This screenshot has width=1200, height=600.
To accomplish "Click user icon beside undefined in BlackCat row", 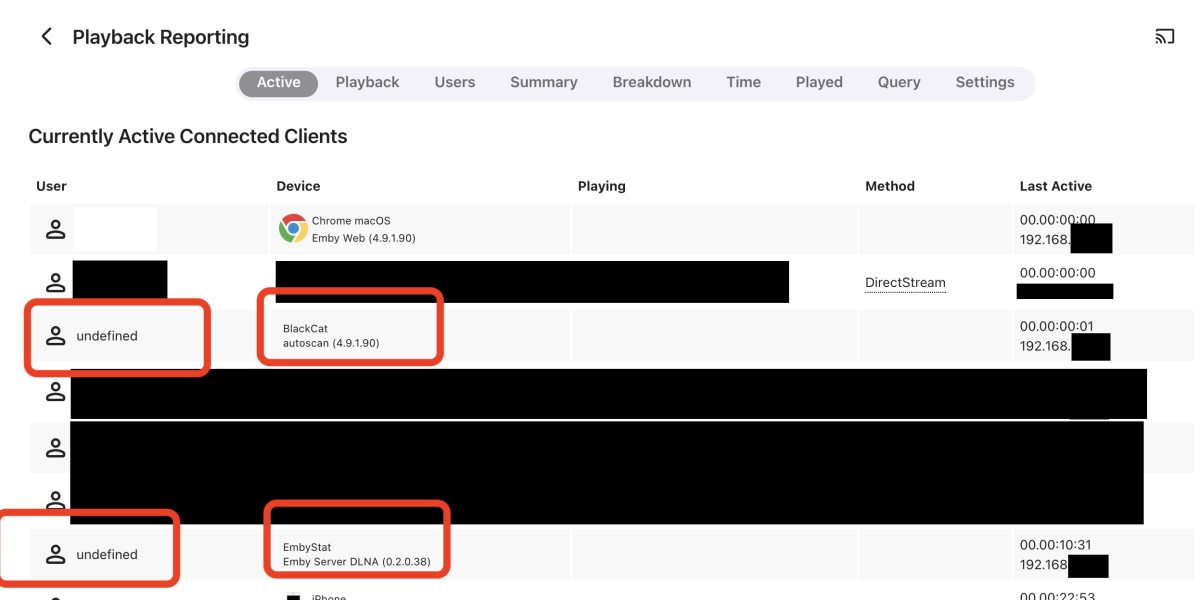I will pos(55,336).
